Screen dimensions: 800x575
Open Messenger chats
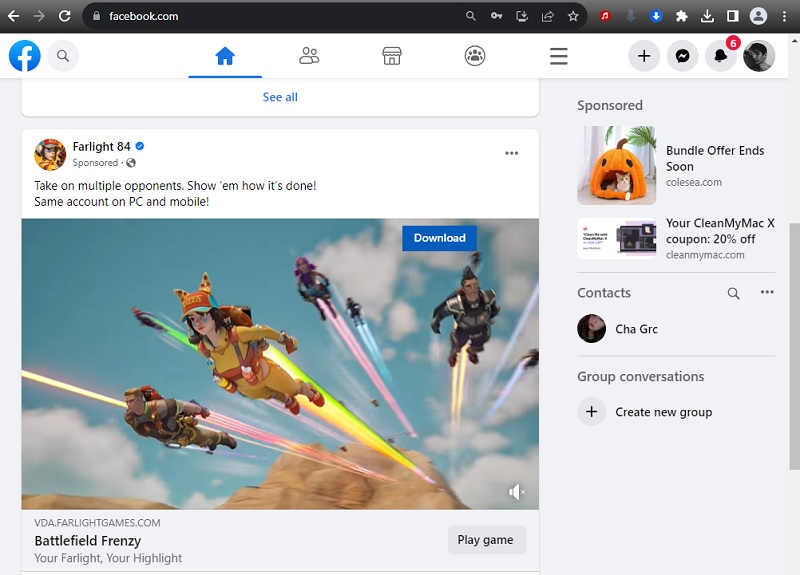pyautogui.click(x=683, y=56)
